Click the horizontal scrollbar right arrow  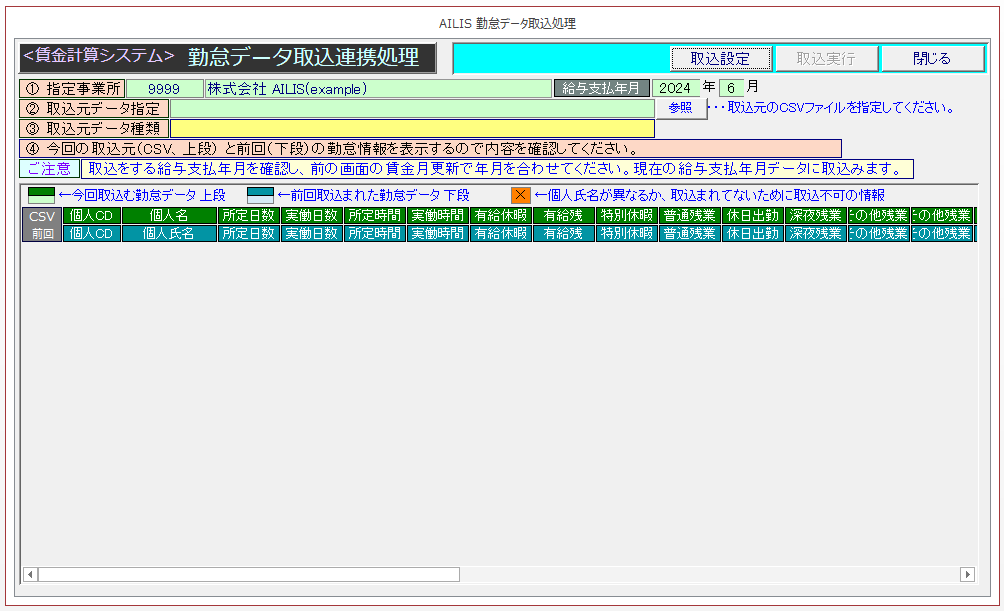pyautogui.click(x=967, y=574)
